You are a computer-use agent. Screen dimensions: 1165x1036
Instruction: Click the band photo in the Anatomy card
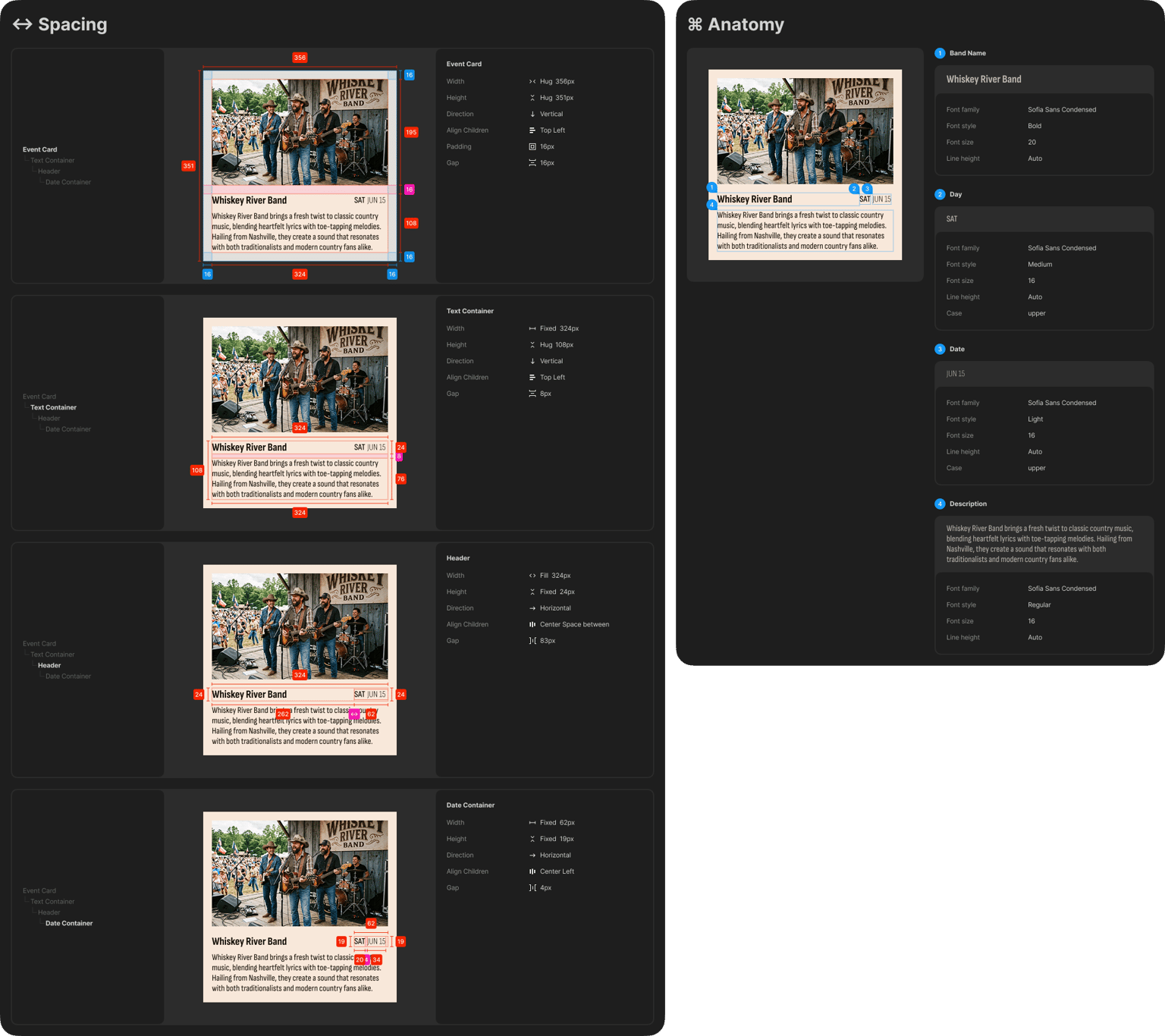(805, 130)
